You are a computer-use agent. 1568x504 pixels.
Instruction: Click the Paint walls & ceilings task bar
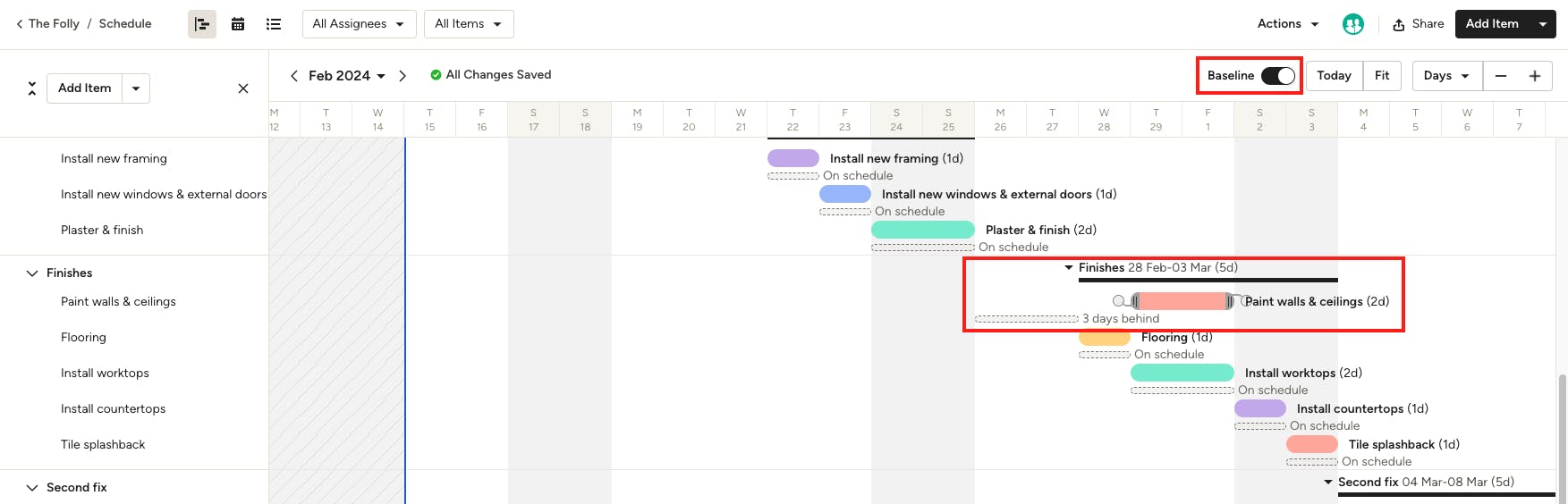pos(1182,301)
